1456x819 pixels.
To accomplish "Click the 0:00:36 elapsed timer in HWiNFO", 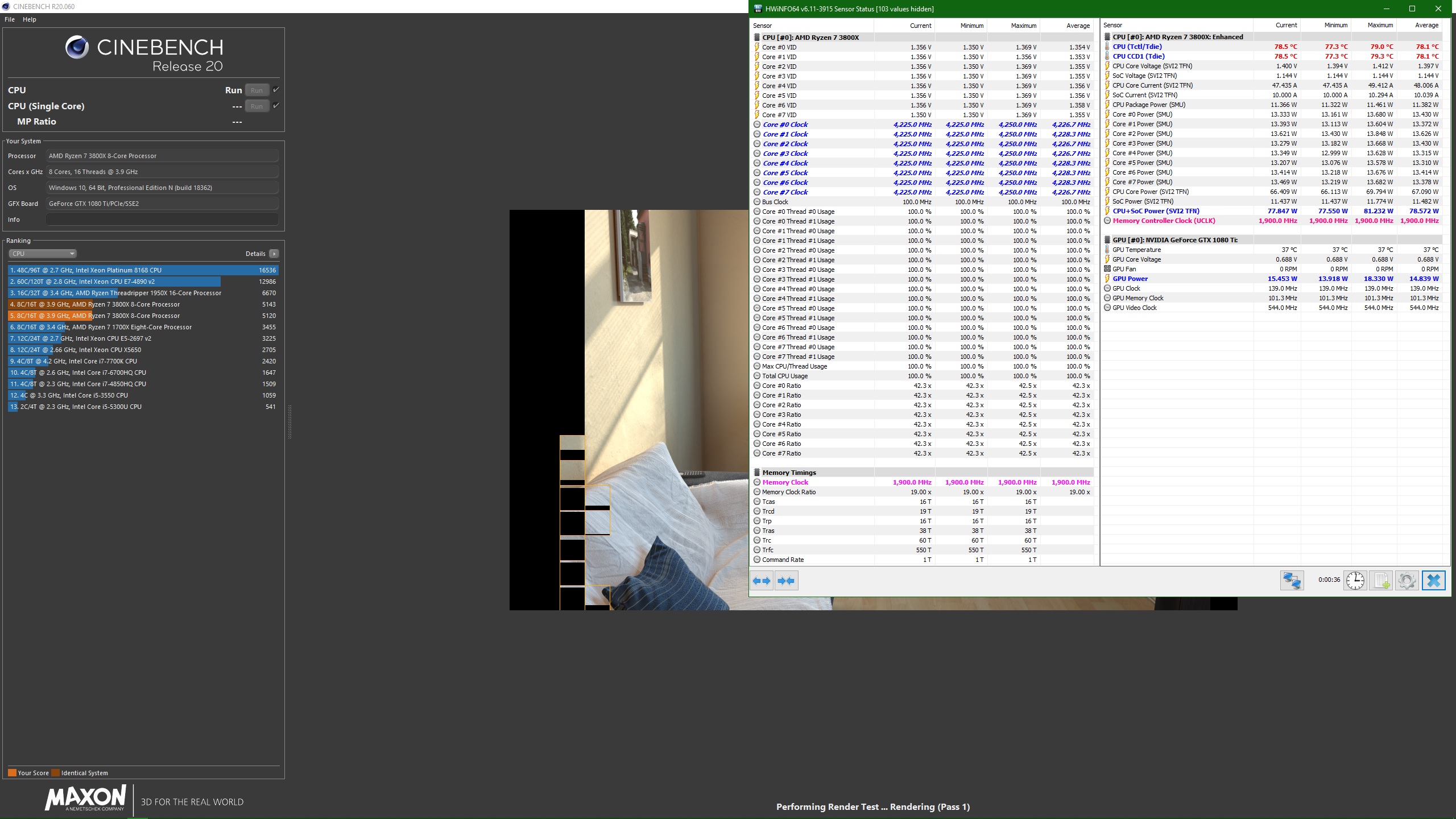I will (x=1329, y=580).
